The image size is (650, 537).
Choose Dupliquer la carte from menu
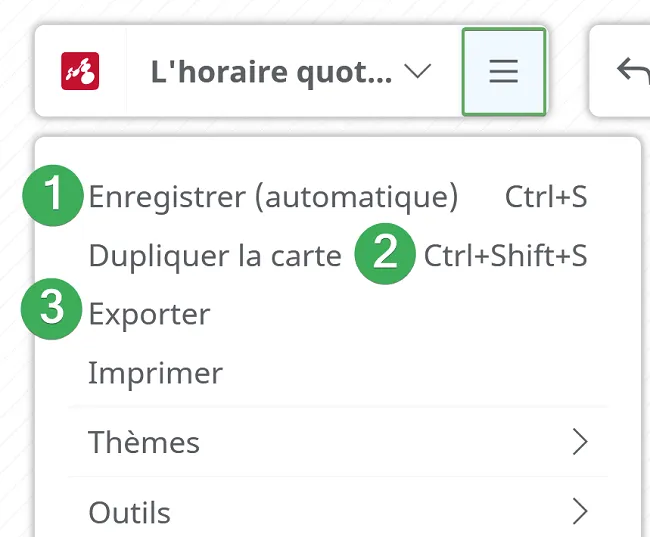point(338,255)
